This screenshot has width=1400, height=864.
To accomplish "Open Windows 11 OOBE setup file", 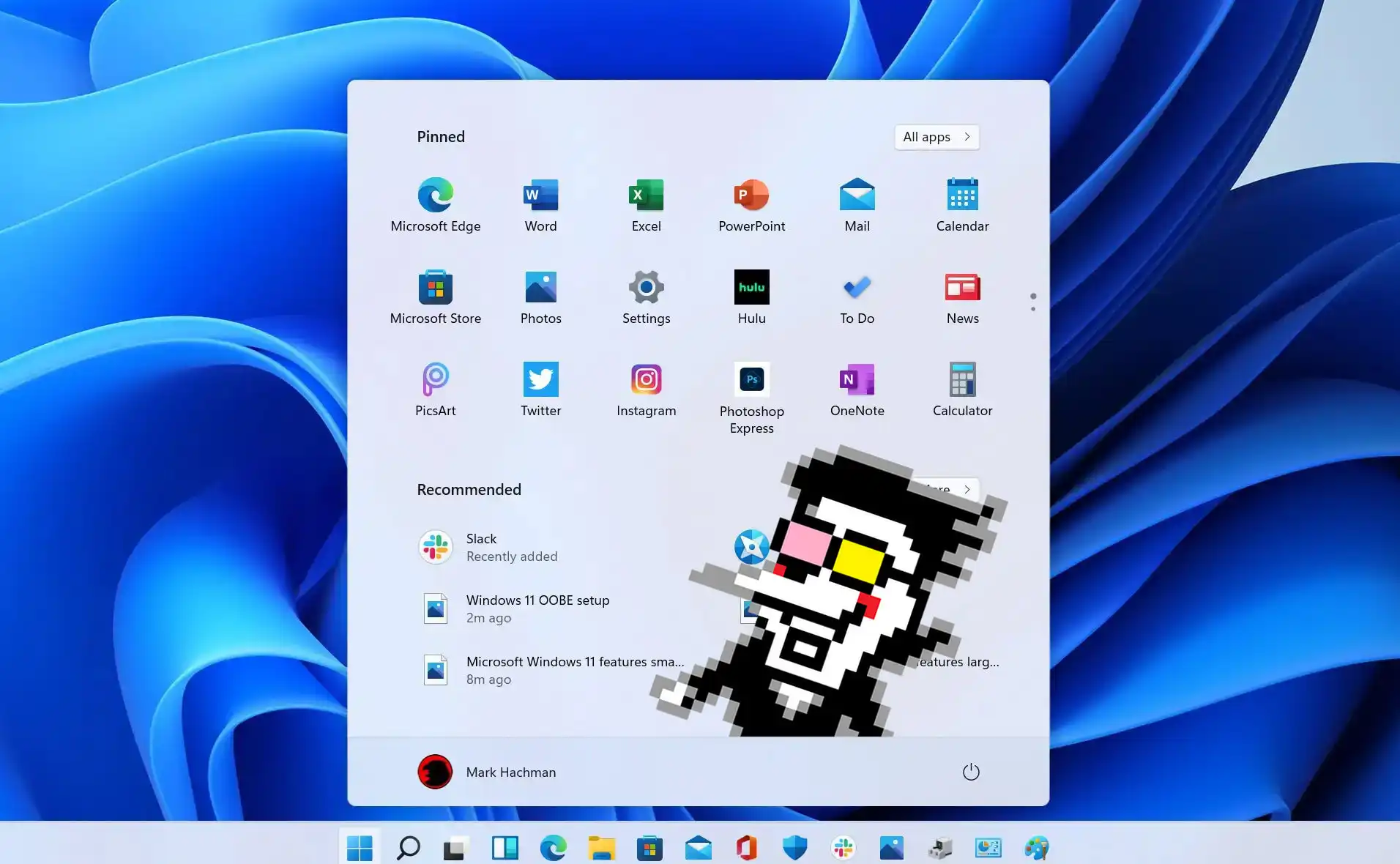I will coord(516,608).
